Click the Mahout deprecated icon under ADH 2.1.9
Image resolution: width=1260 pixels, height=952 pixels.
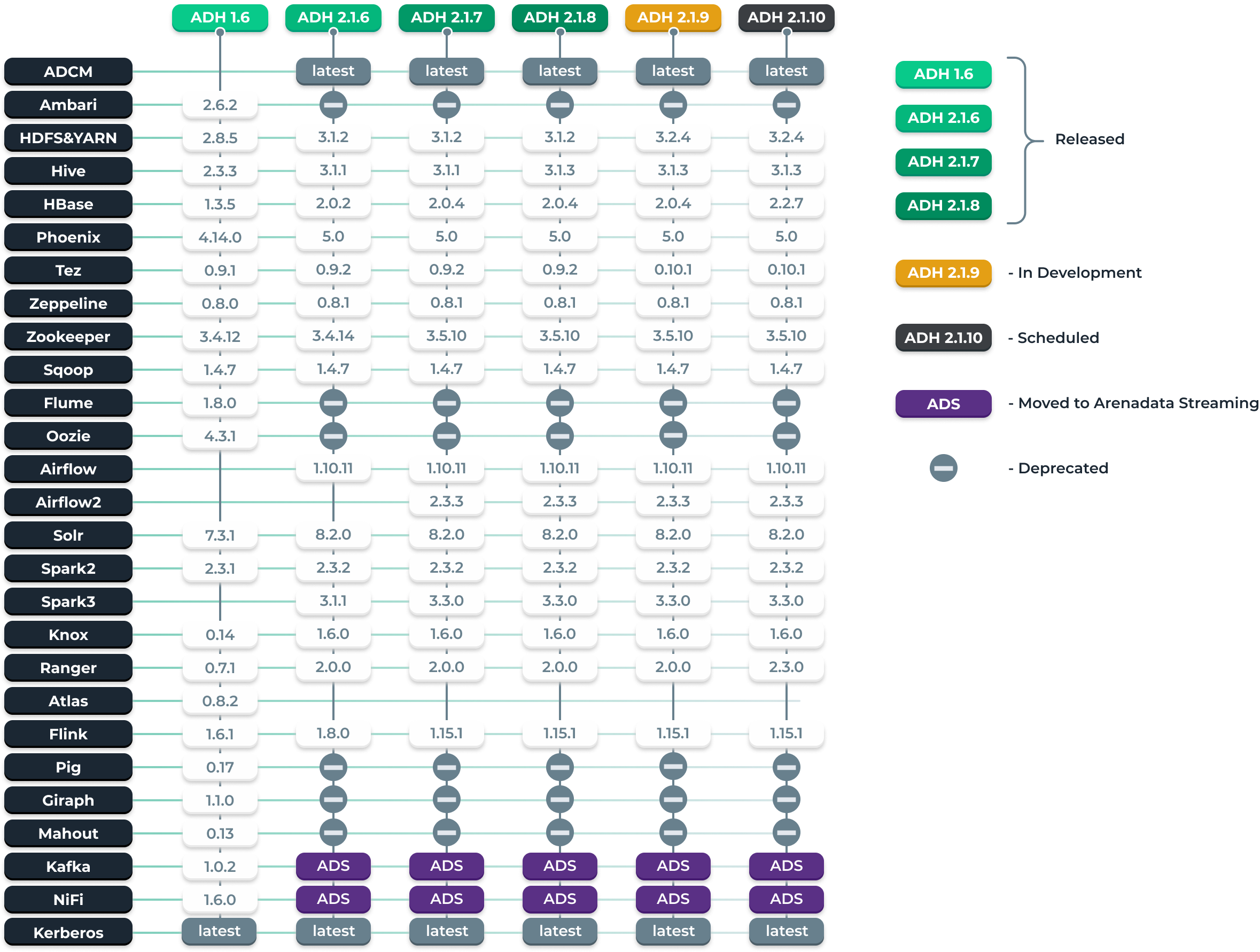tap(673, 832)
